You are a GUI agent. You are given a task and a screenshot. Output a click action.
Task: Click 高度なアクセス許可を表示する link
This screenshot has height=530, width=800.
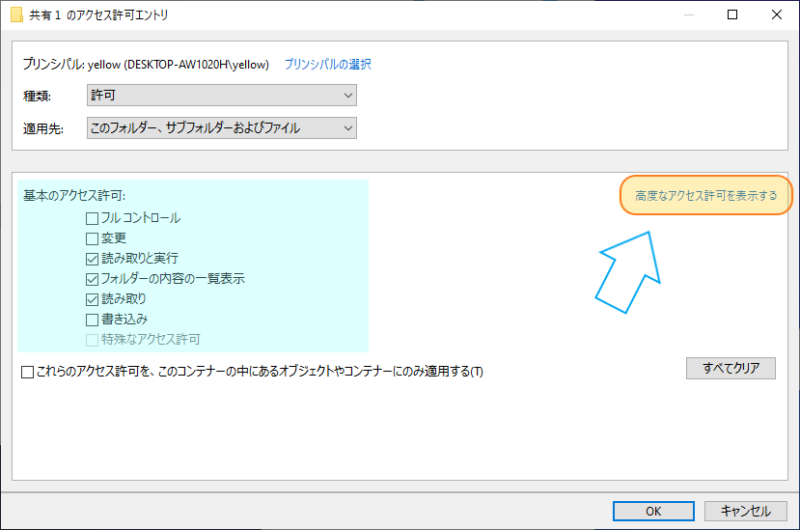point(706,196)
